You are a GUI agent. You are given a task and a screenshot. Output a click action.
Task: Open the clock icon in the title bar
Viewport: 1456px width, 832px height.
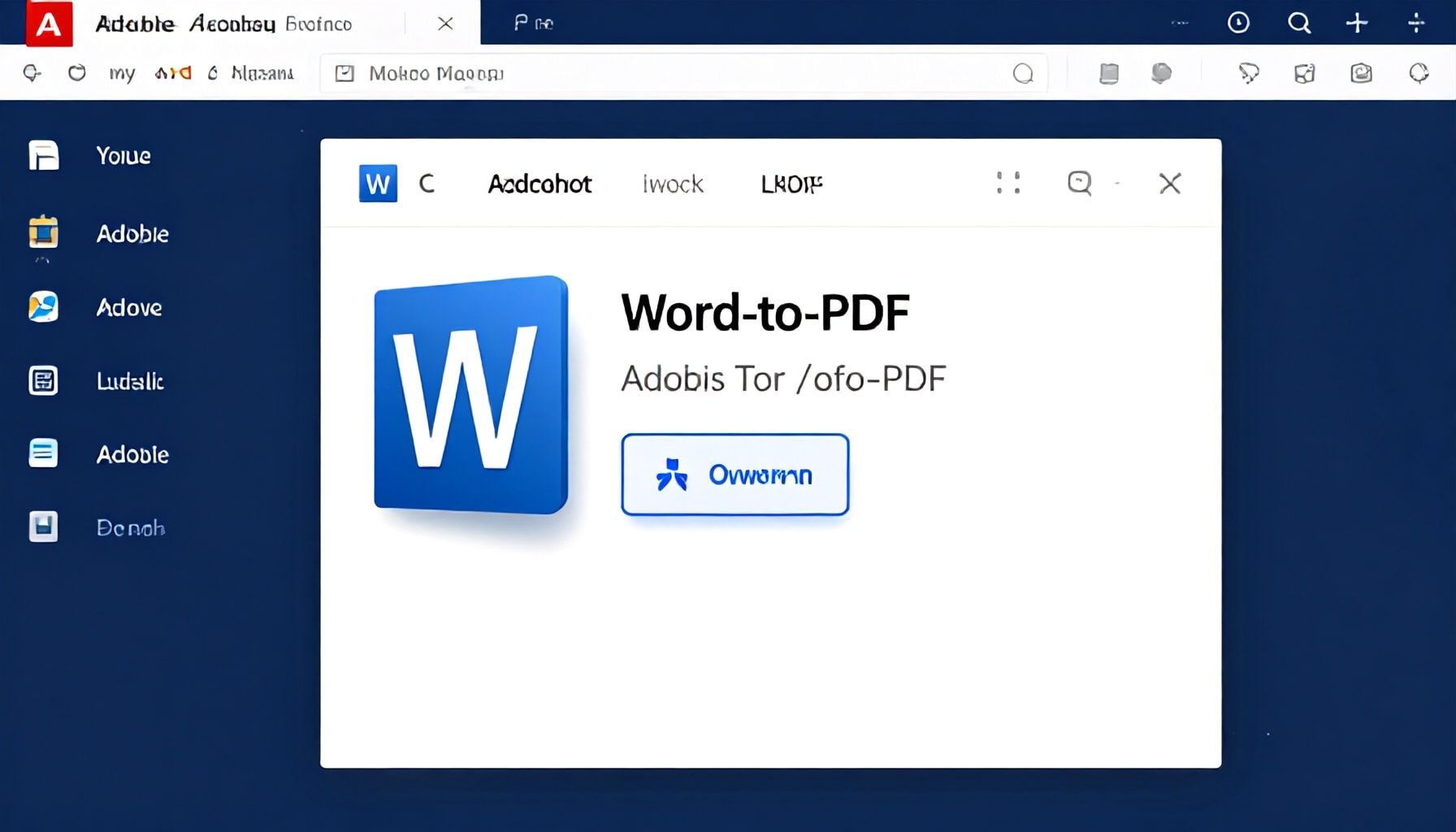point(1238,23)
